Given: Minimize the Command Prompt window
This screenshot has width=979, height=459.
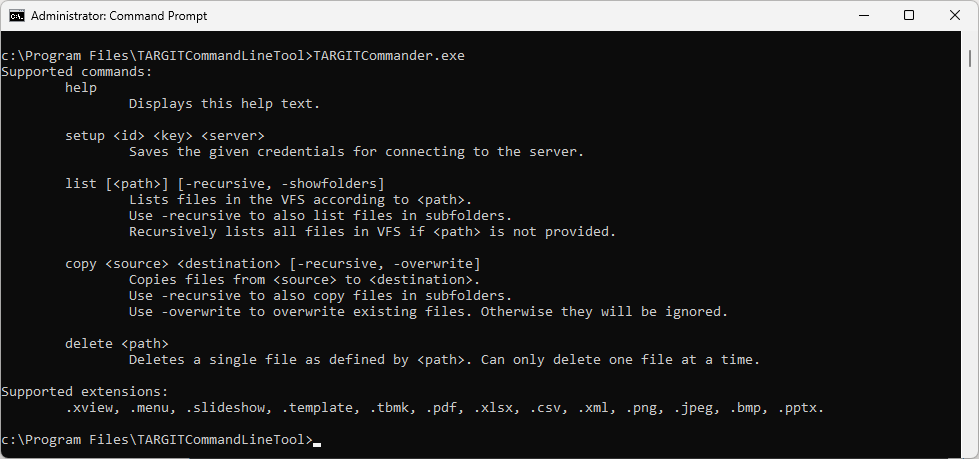Looking at the screenshot, I should (863, 16).
